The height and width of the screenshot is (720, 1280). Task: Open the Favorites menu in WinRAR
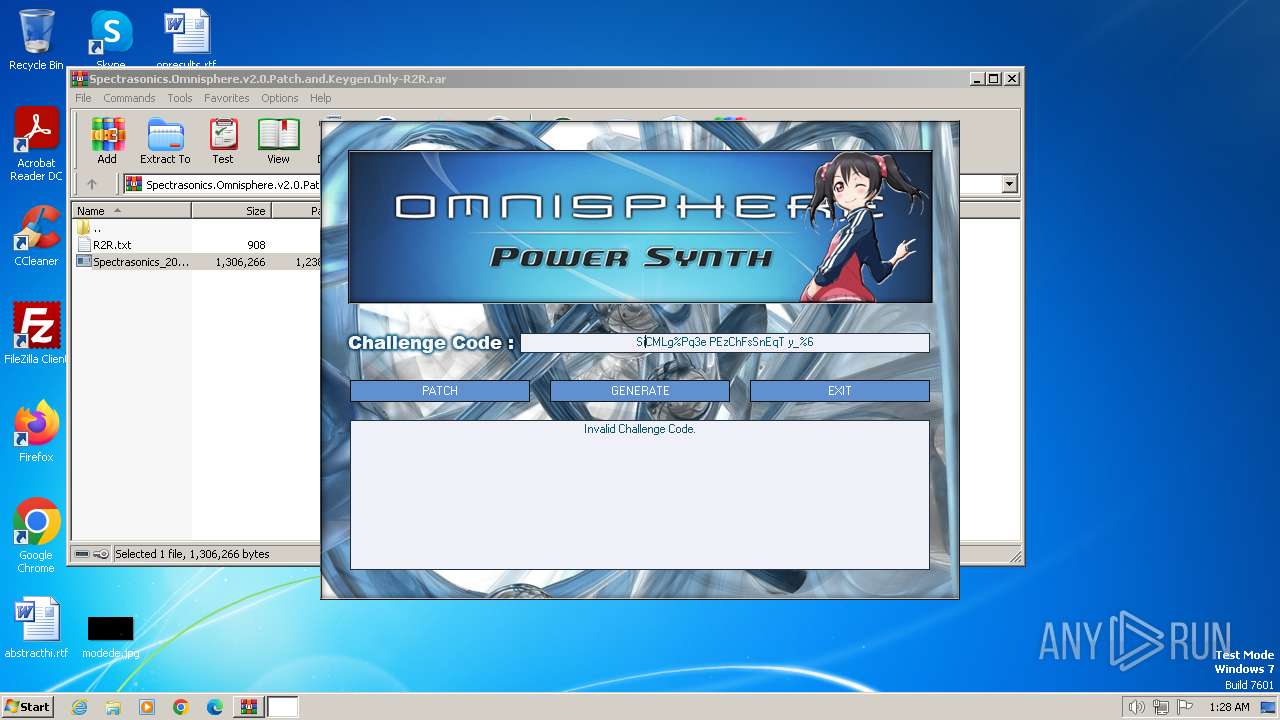tap(227, 98)
